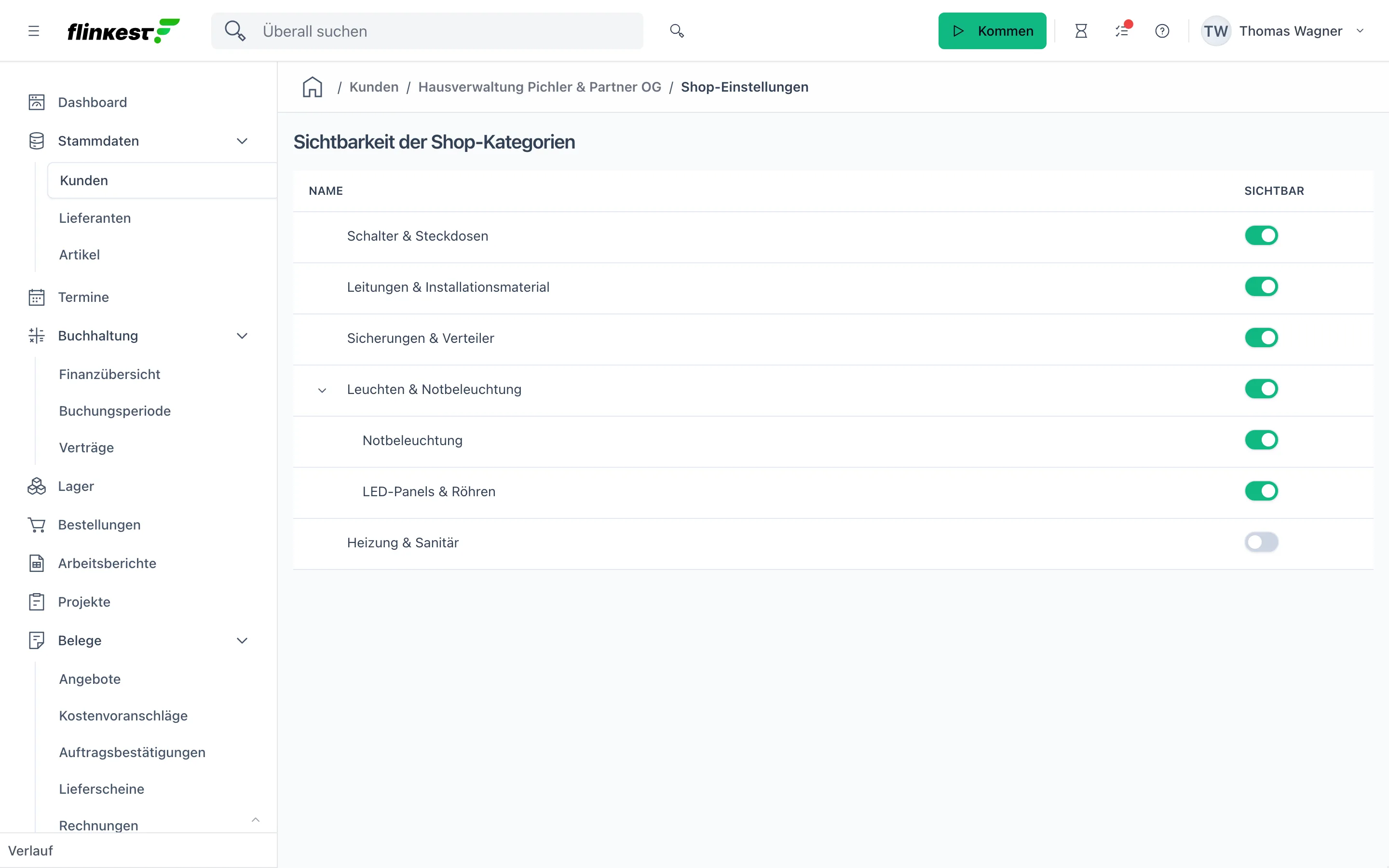Click the Stammdaten database icon

coord(37,141)
